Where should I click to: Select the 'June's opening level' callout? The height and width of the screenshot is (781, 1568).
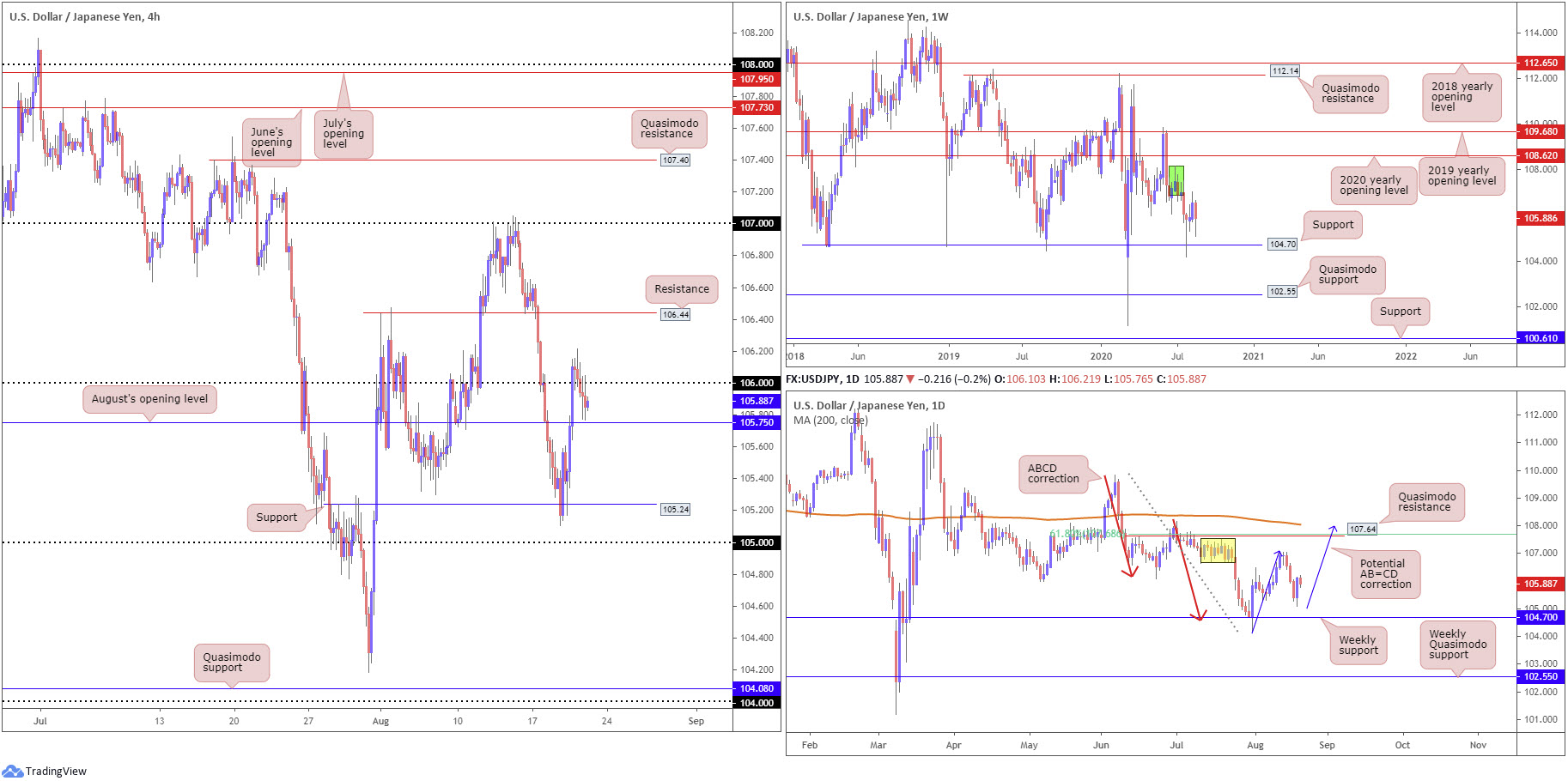[x=271, y=142]
